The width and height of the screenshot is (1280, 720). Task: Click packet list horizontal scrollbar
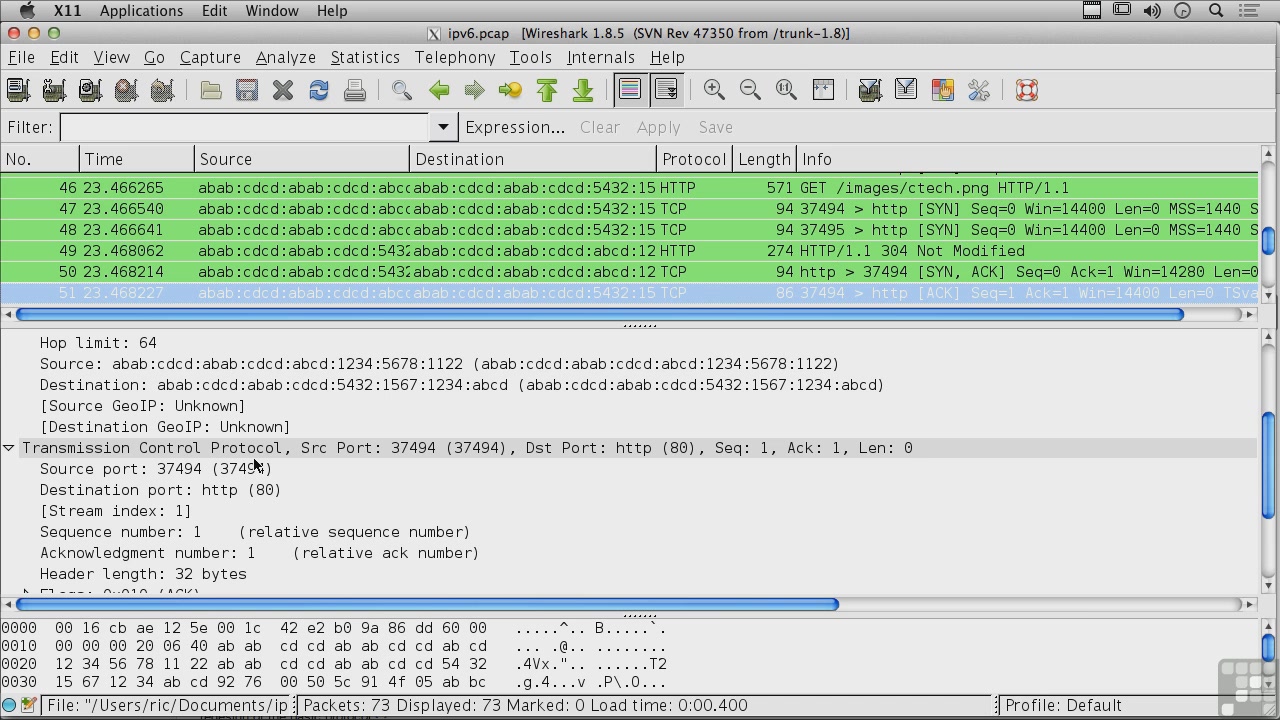click(600, 314)
